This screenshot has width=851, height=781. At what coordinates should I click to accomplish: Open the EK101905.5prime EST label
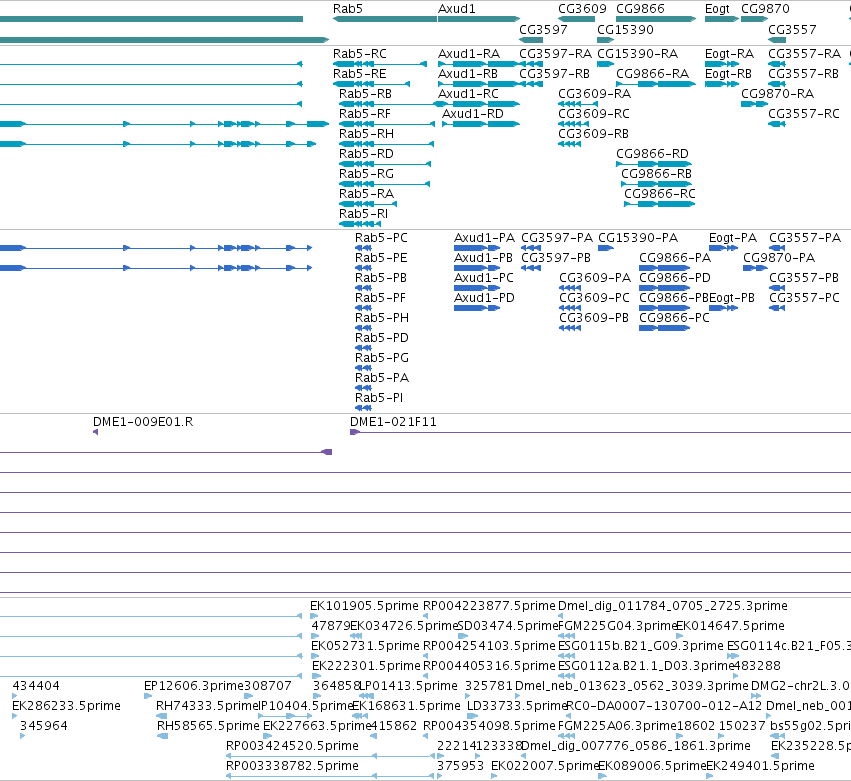coord(364,606)
